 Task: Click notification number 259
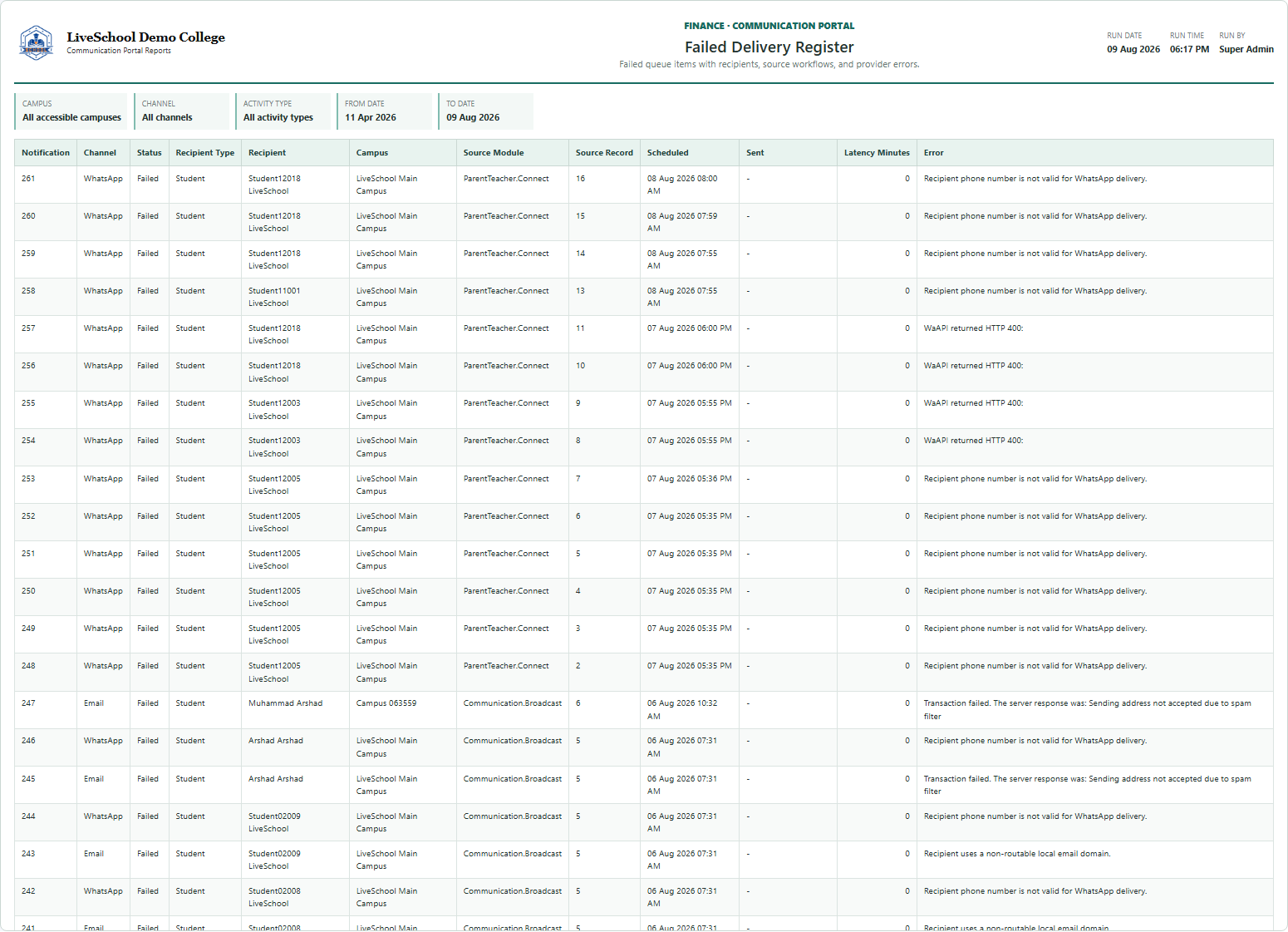point(28,254)
